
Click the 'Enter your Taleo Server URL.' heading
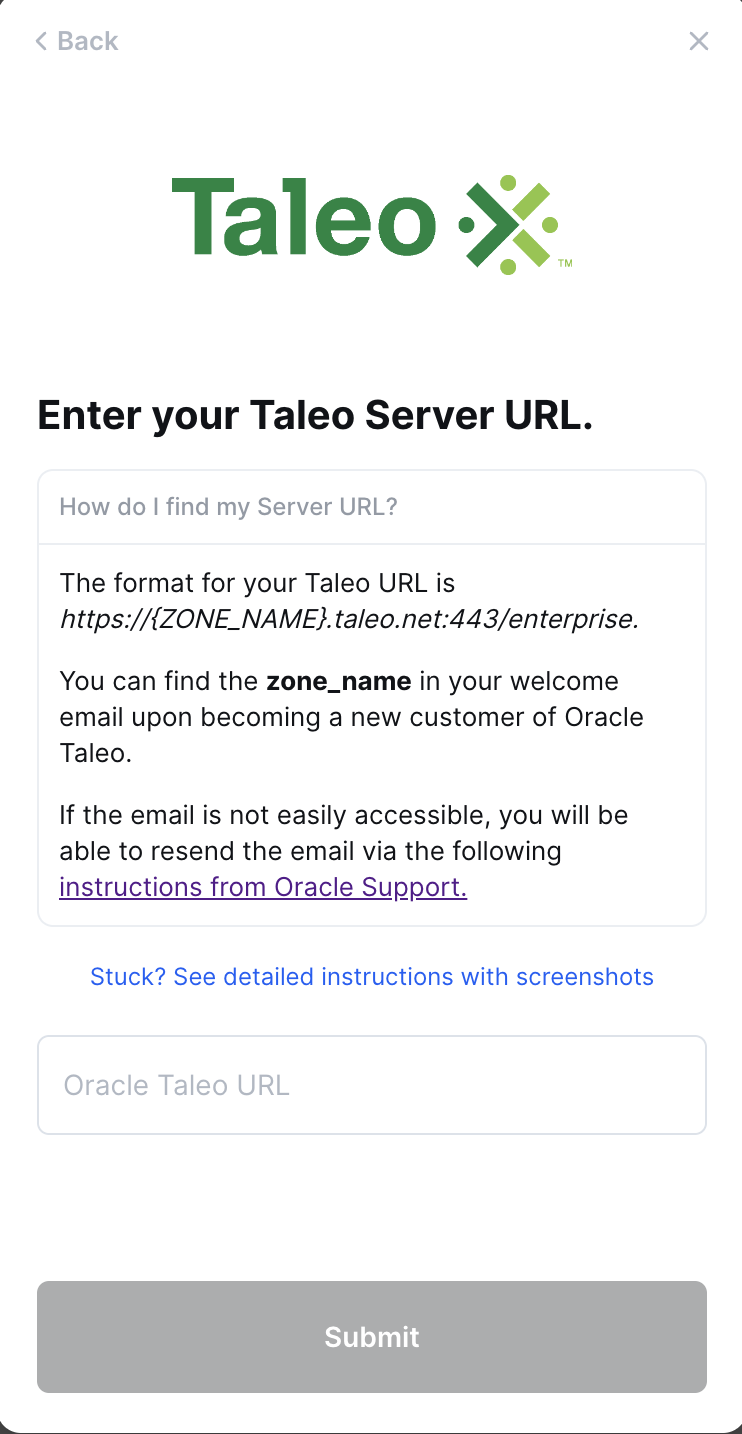[315, 416]
